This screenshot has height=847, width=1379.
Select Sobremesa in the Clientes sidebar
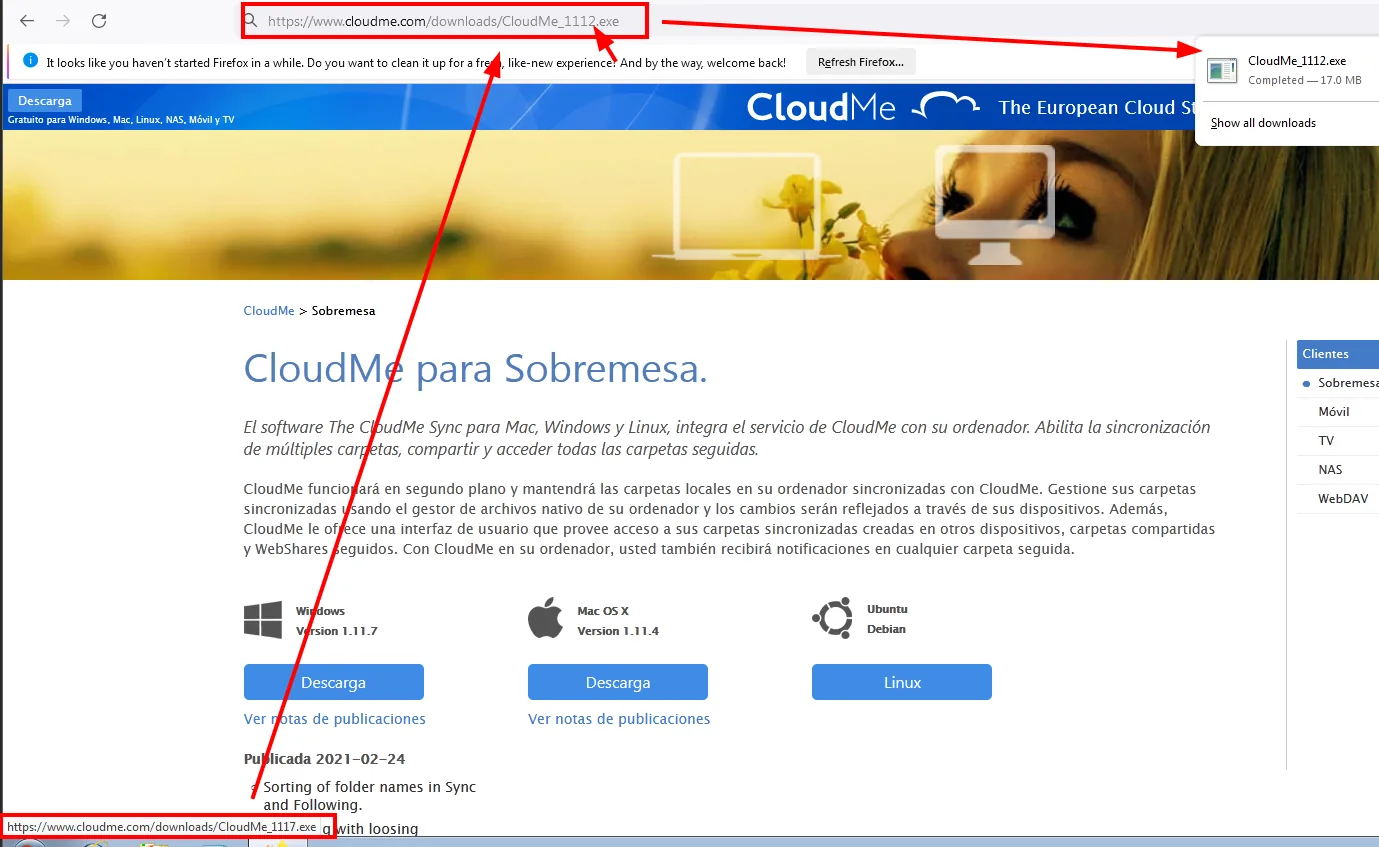(1348, 383)
